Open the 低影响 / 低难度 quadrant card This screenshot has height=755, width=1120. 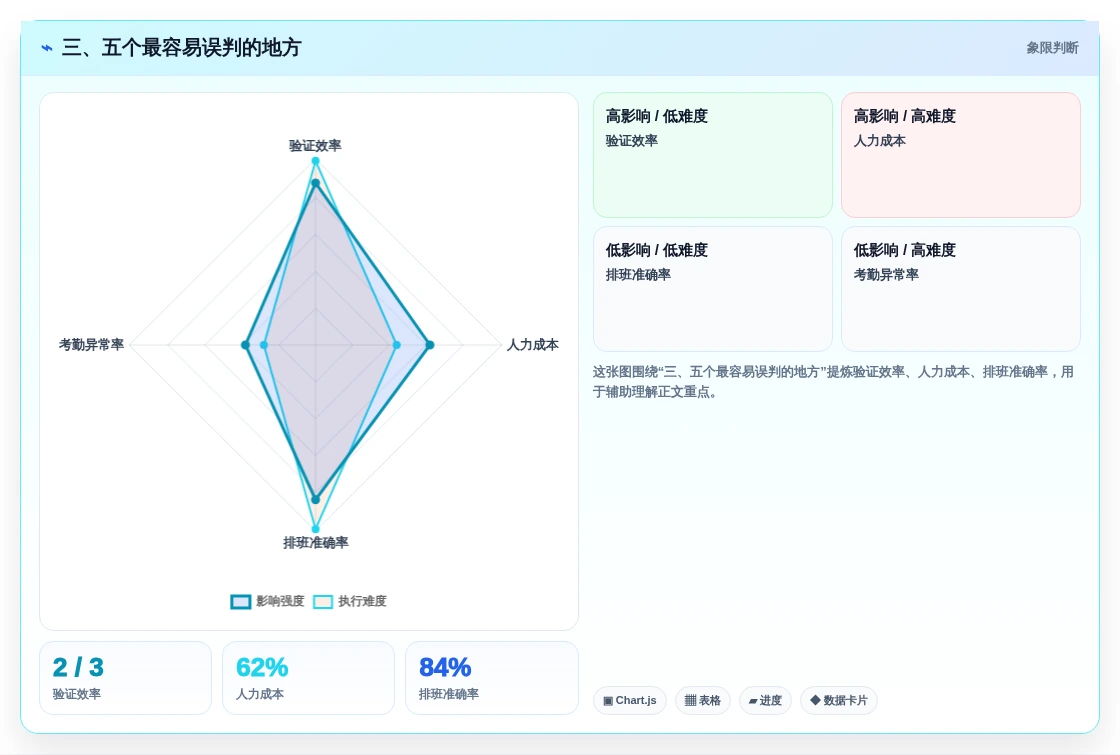click(x=713, y=289)
